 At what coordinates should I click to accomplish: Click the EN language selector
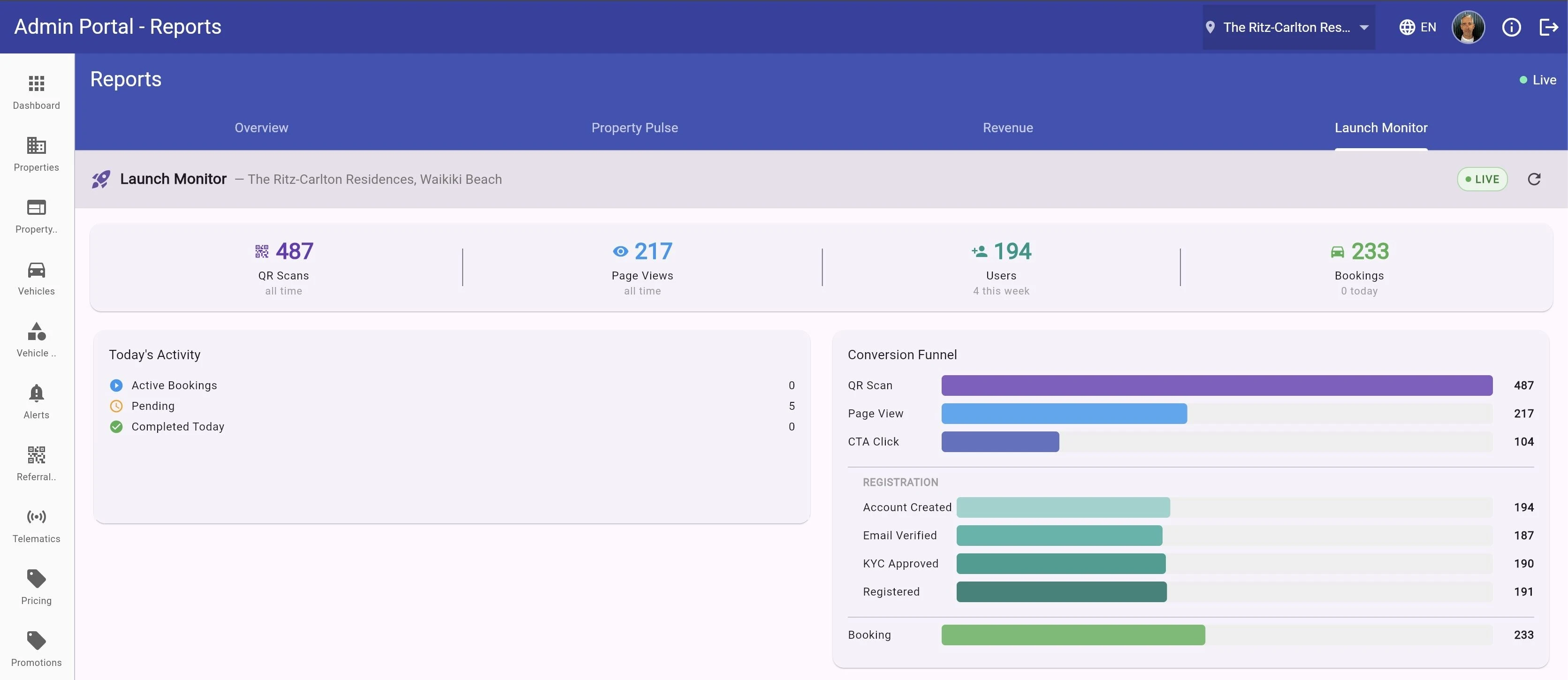[1428, 27]
